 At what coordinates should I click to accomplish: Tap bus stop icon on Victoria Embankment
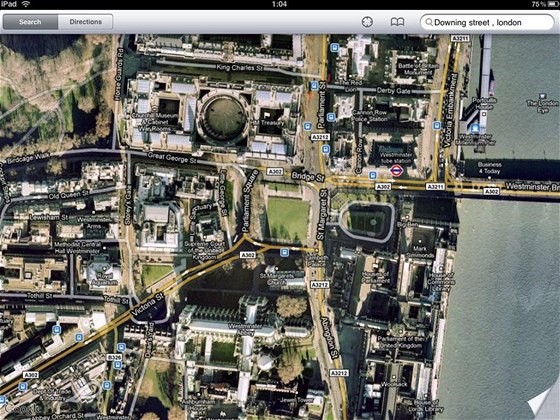[436, 126]
